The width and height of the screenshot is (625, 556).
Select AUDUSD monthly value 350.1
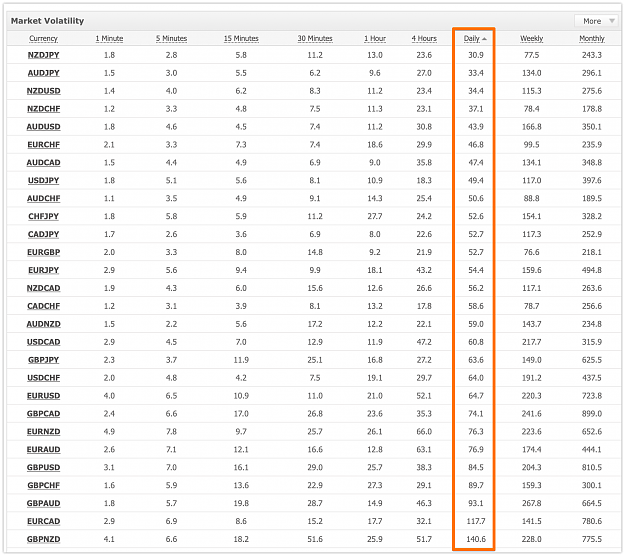point(592,127)
